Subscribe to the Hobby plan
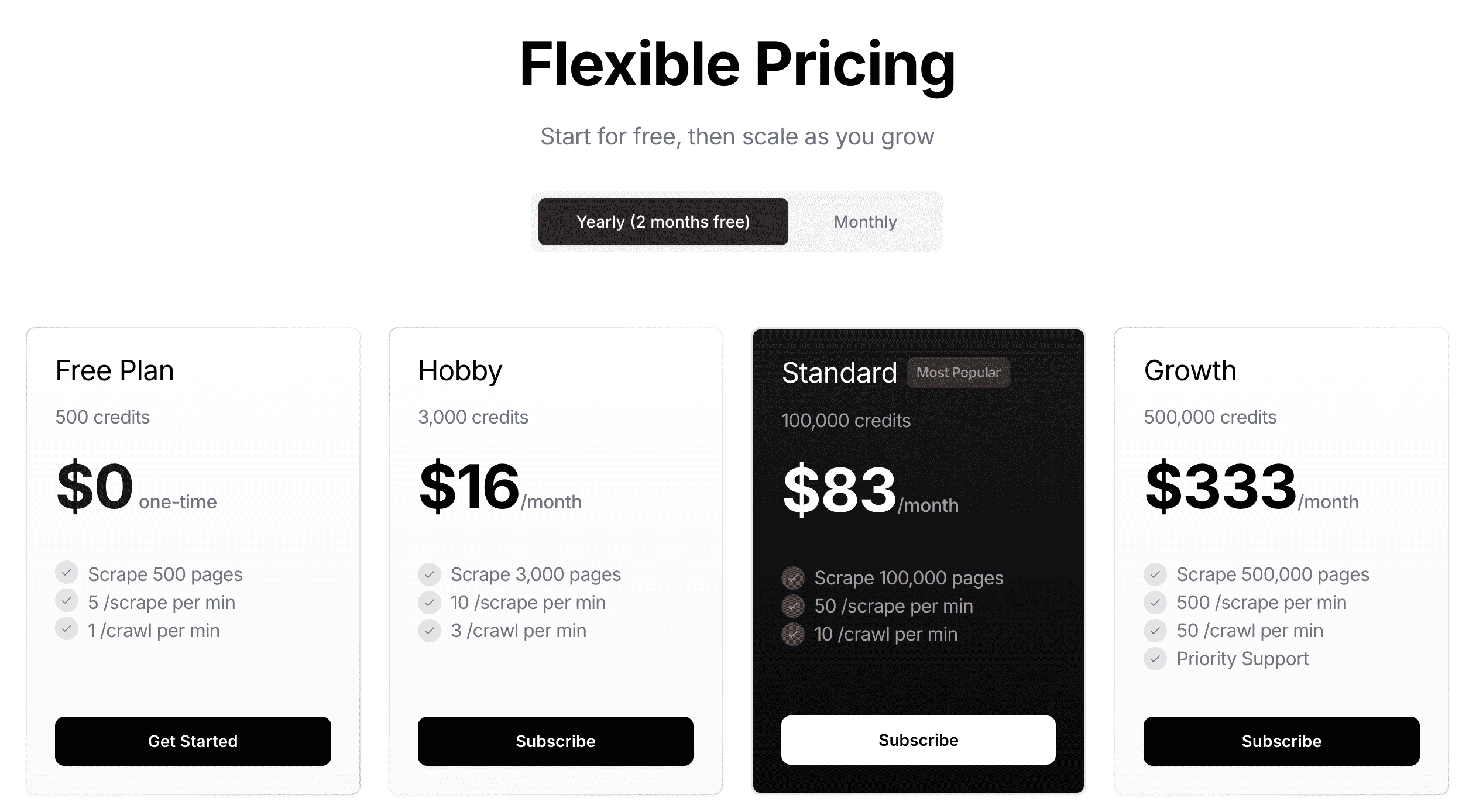This screenshot has width=1476, height=812. [x=555, y=741]
